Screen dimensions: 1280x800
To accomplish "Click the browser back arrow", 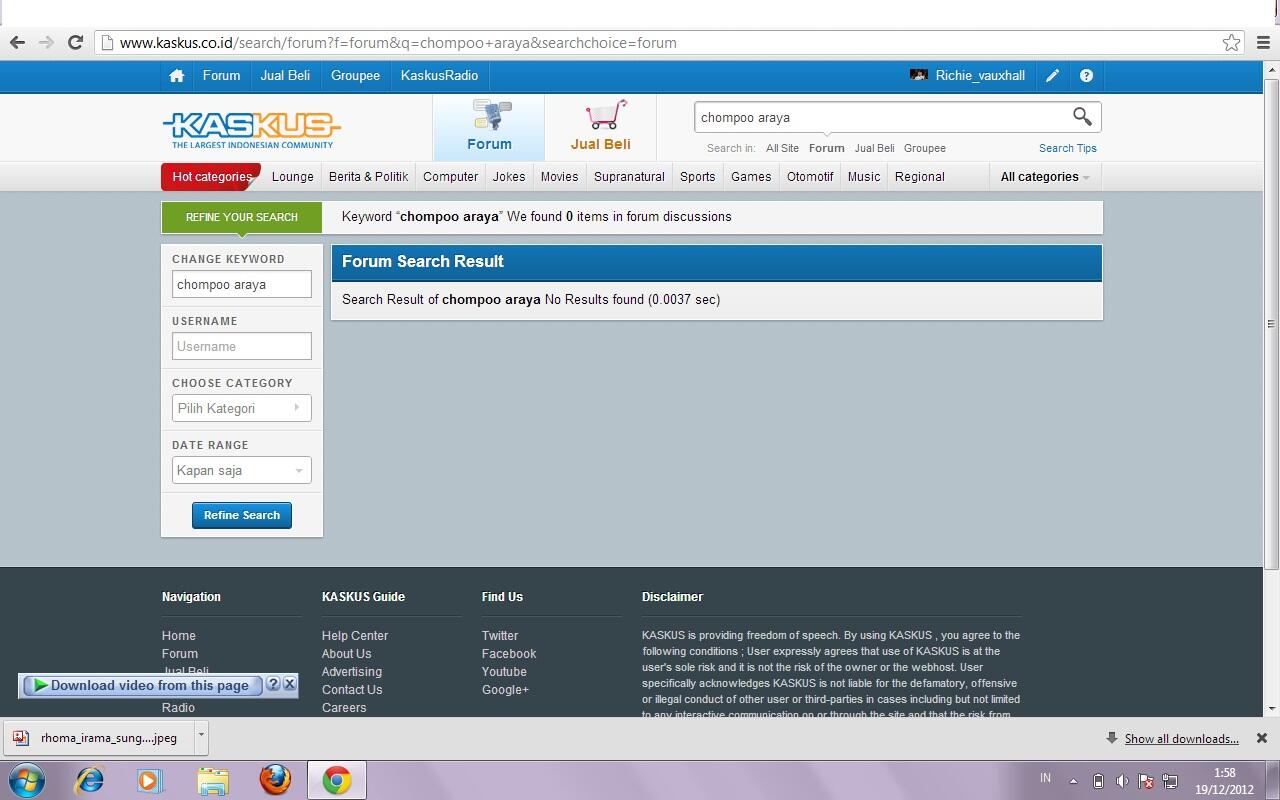I will coord(17,42).
